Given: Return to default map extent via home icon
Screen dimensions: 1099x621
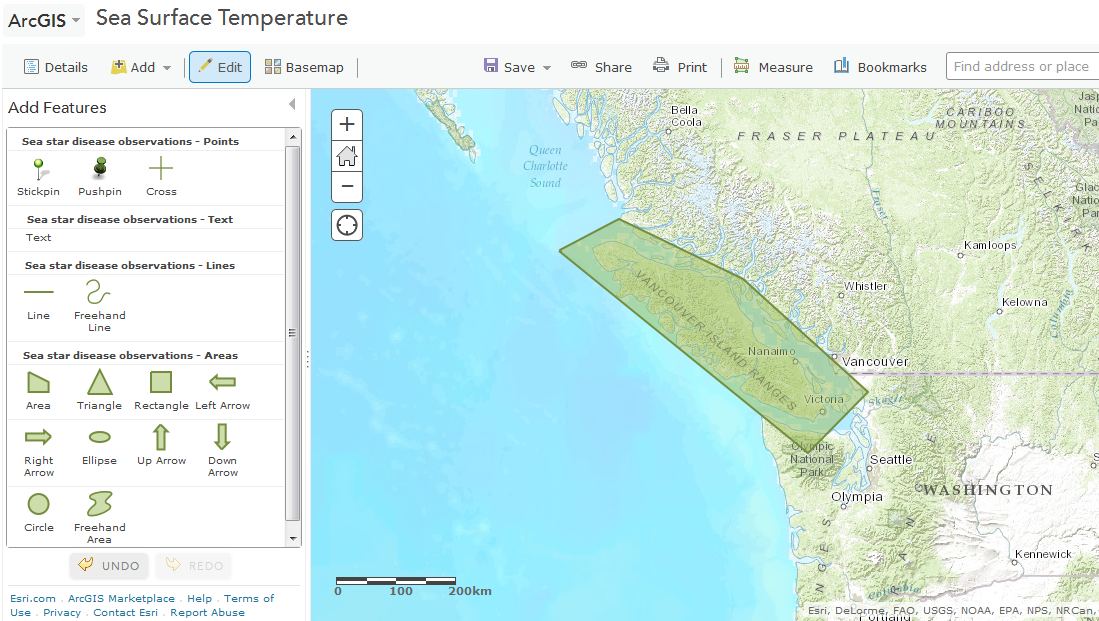Looking at the screenshot, I should pyautogui.click(x=346, y=155).
